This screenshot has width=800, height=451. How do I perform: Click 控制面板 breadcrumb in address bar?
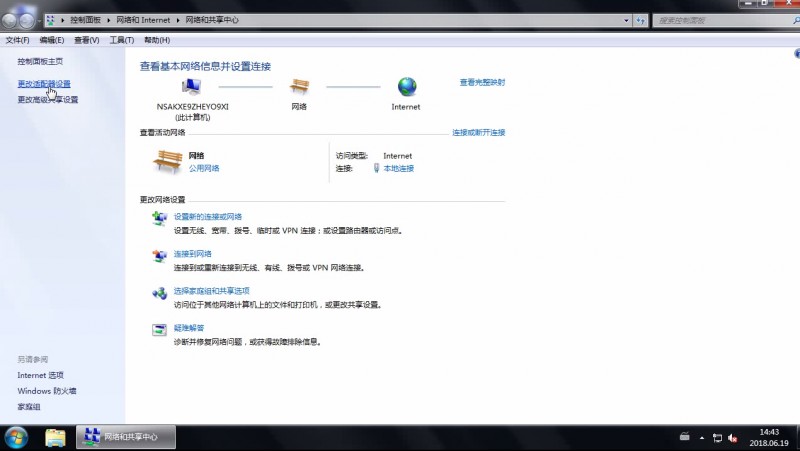(x=85, y=20)
